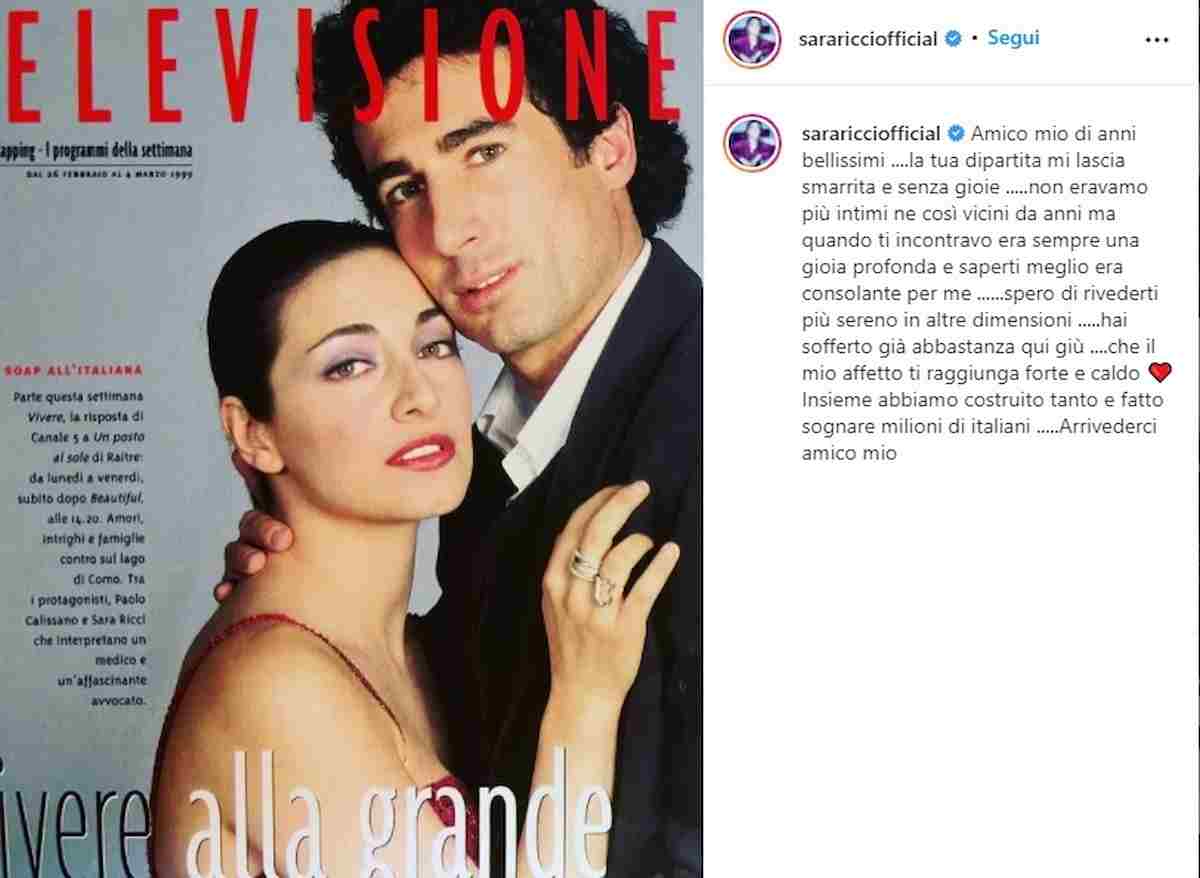Follow the account with the Segui button
This screenshot has width=1200, height=878.
[1014, 38]
